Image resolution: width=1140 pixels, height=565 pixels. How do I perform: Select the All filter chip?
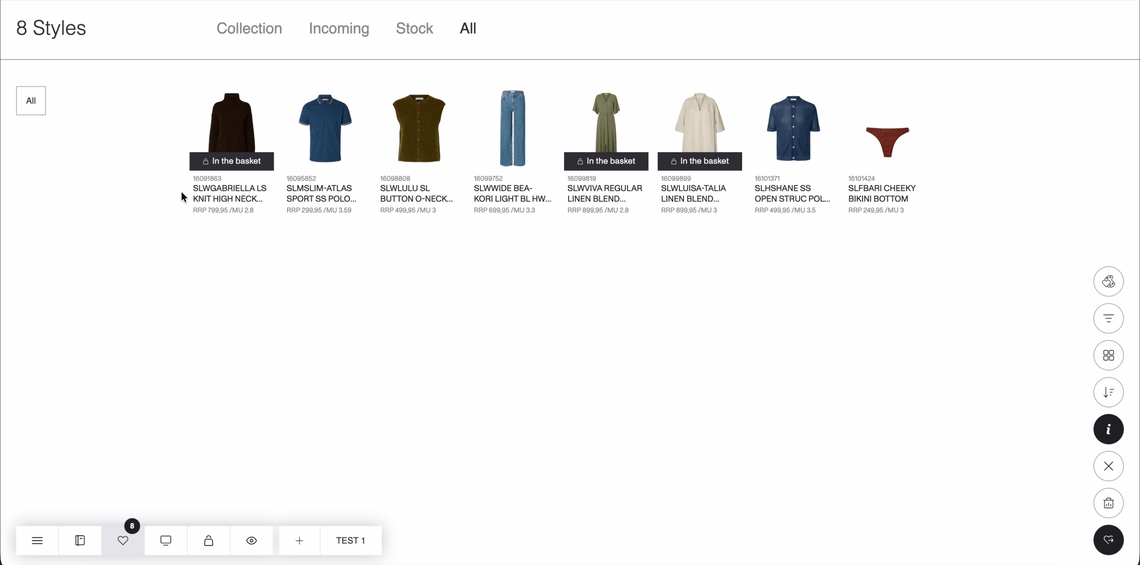tap(31, 101)
